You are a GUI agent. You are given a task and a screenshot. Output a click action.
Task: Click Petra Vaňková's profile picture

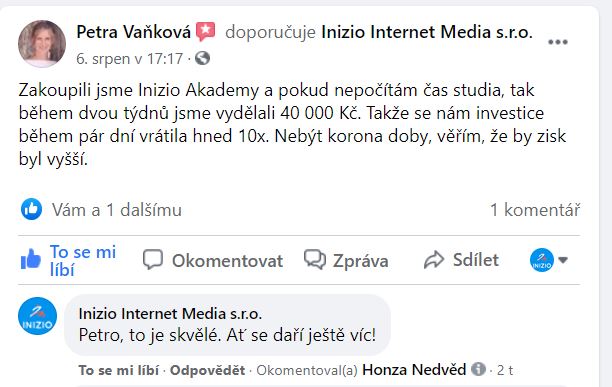[42, 44]
